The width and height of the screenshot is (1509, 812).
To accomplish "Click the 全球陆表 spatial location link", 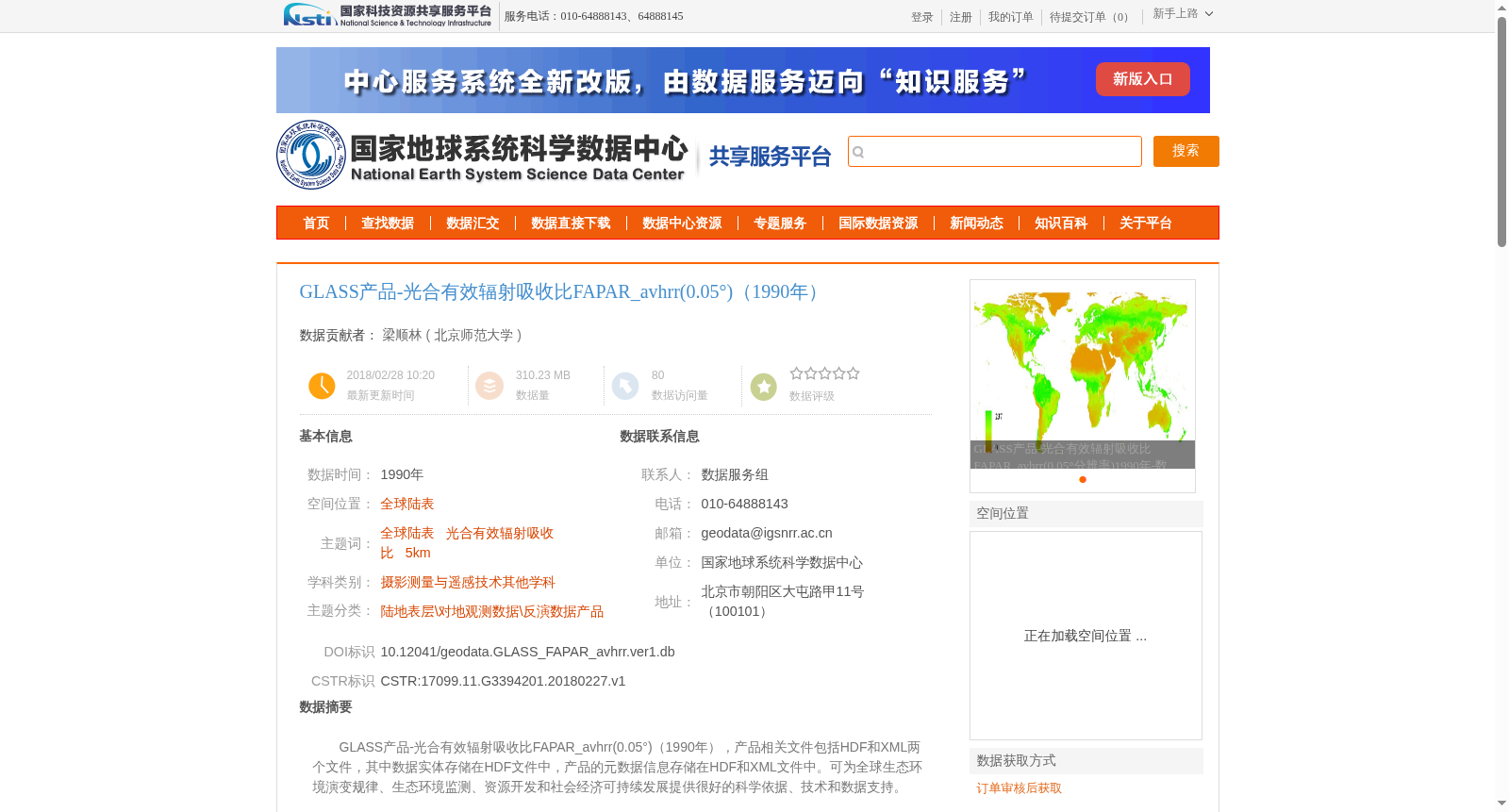I will (x=407, y=504).
